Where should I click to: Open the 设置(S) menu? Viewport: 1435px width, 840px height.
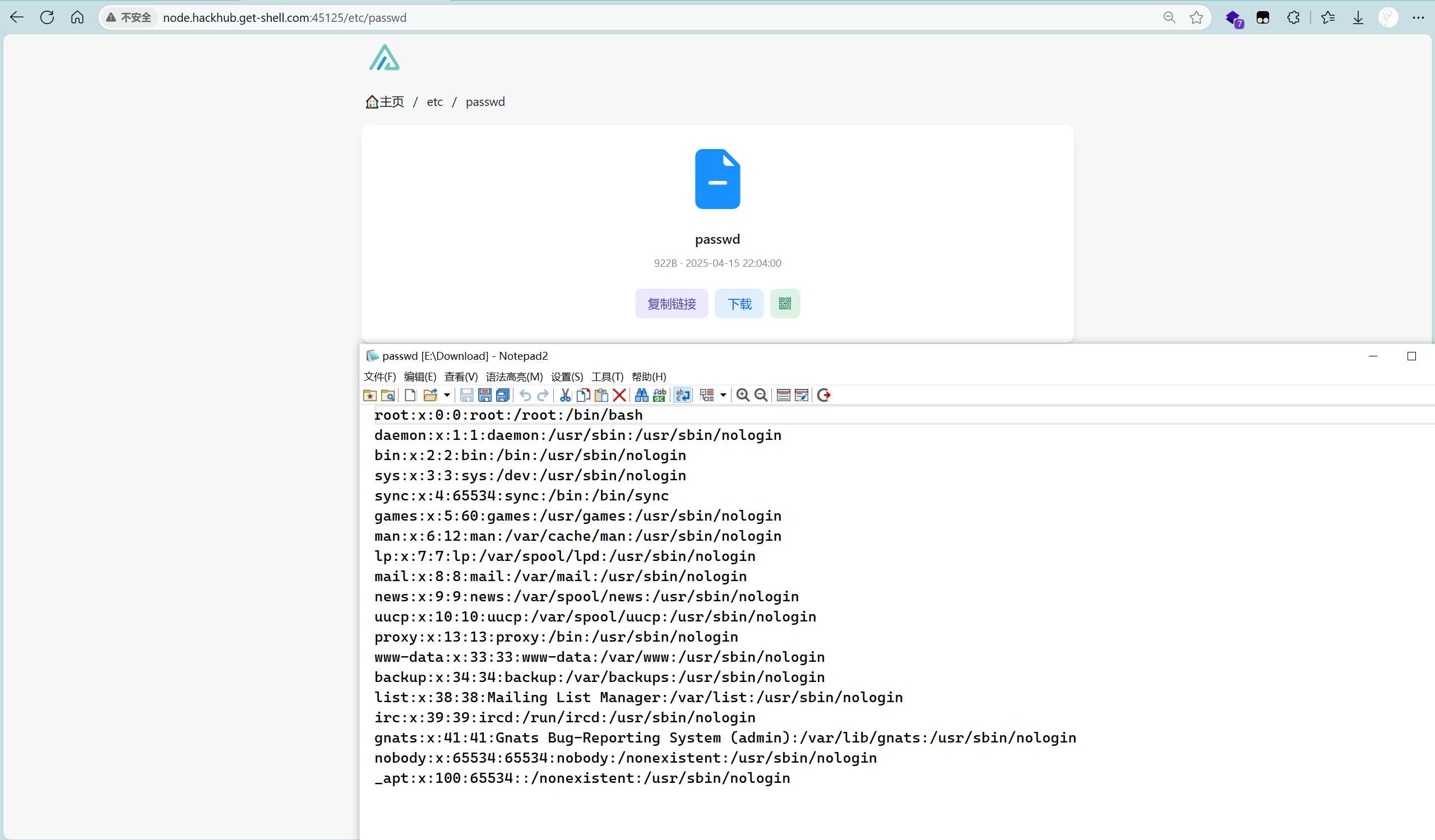click(x=567, y=377)
